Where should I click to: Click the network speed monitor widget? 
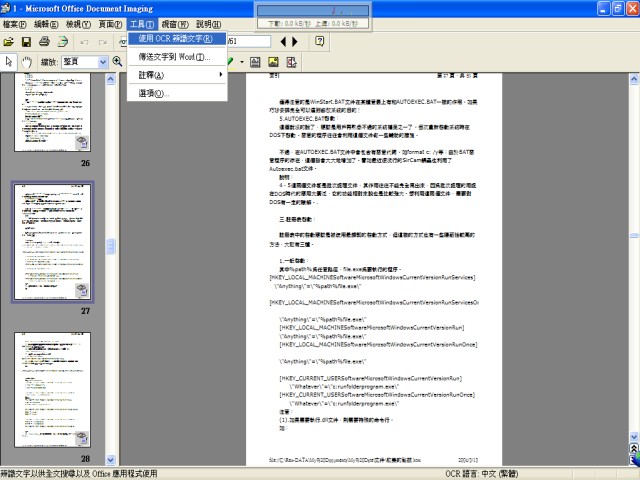[313, 16]
